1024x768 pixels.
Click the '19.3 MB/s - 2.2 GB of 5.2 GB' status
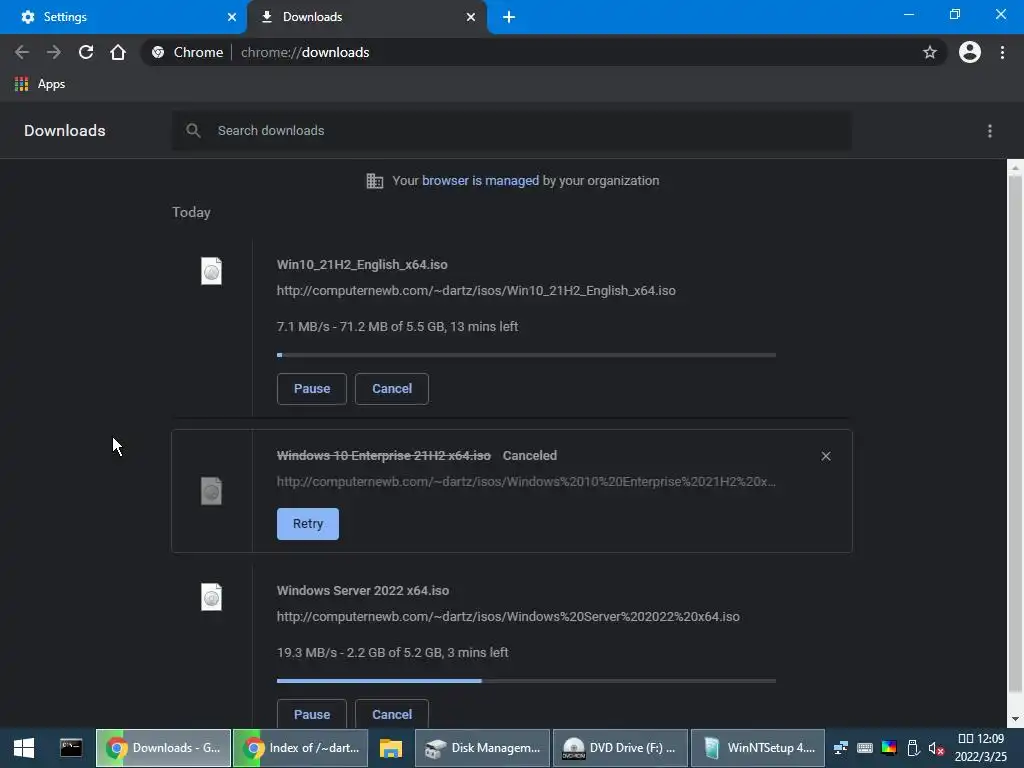392,652
